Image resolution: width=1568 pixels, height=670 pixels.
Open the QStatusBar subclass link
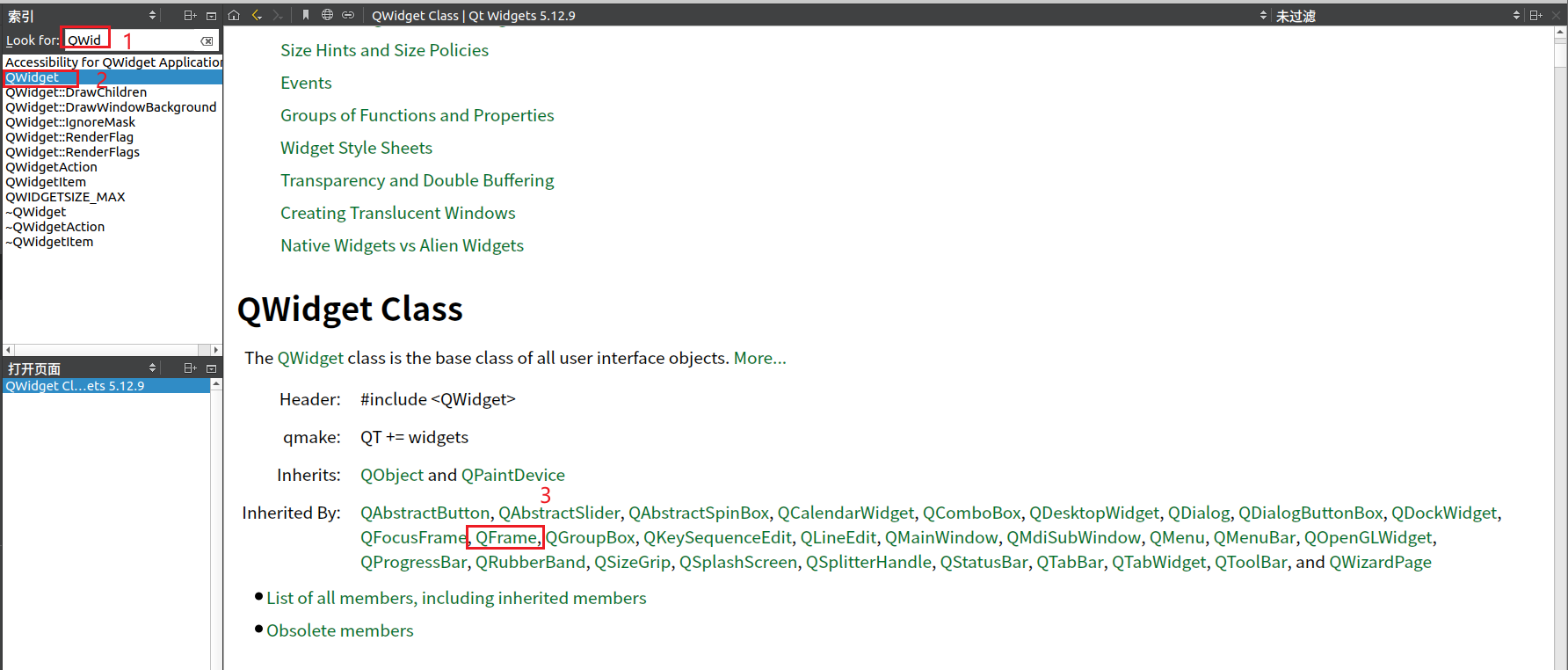pyautogui.click(x=984, y=562)
